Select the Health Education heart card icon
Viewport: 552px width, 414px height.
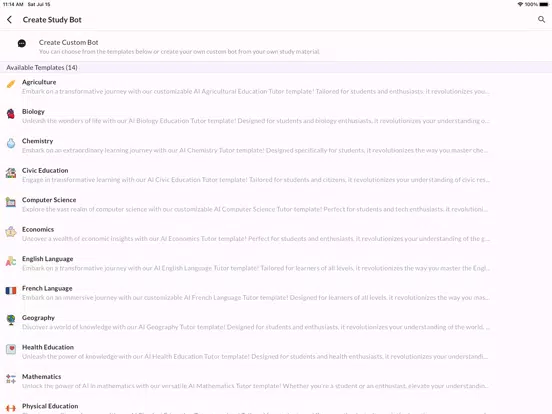11,350
